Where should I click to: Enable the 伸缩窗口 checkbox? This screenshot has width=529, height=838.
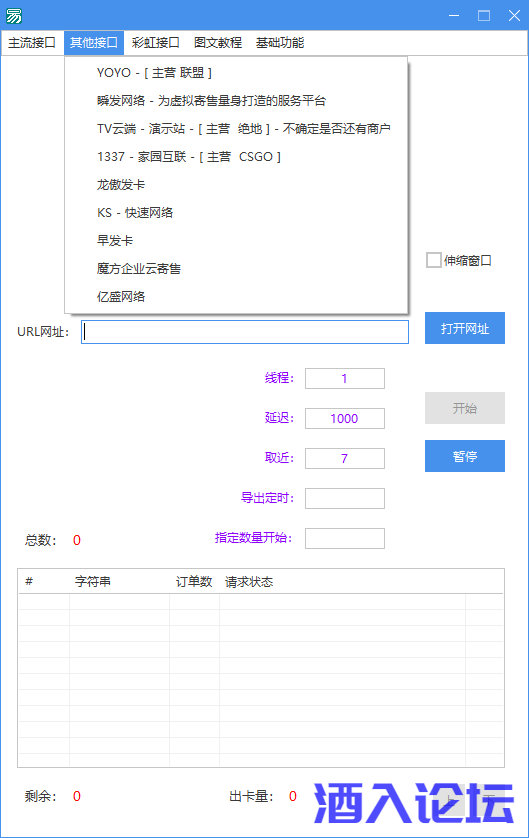[x=433, y=260]
